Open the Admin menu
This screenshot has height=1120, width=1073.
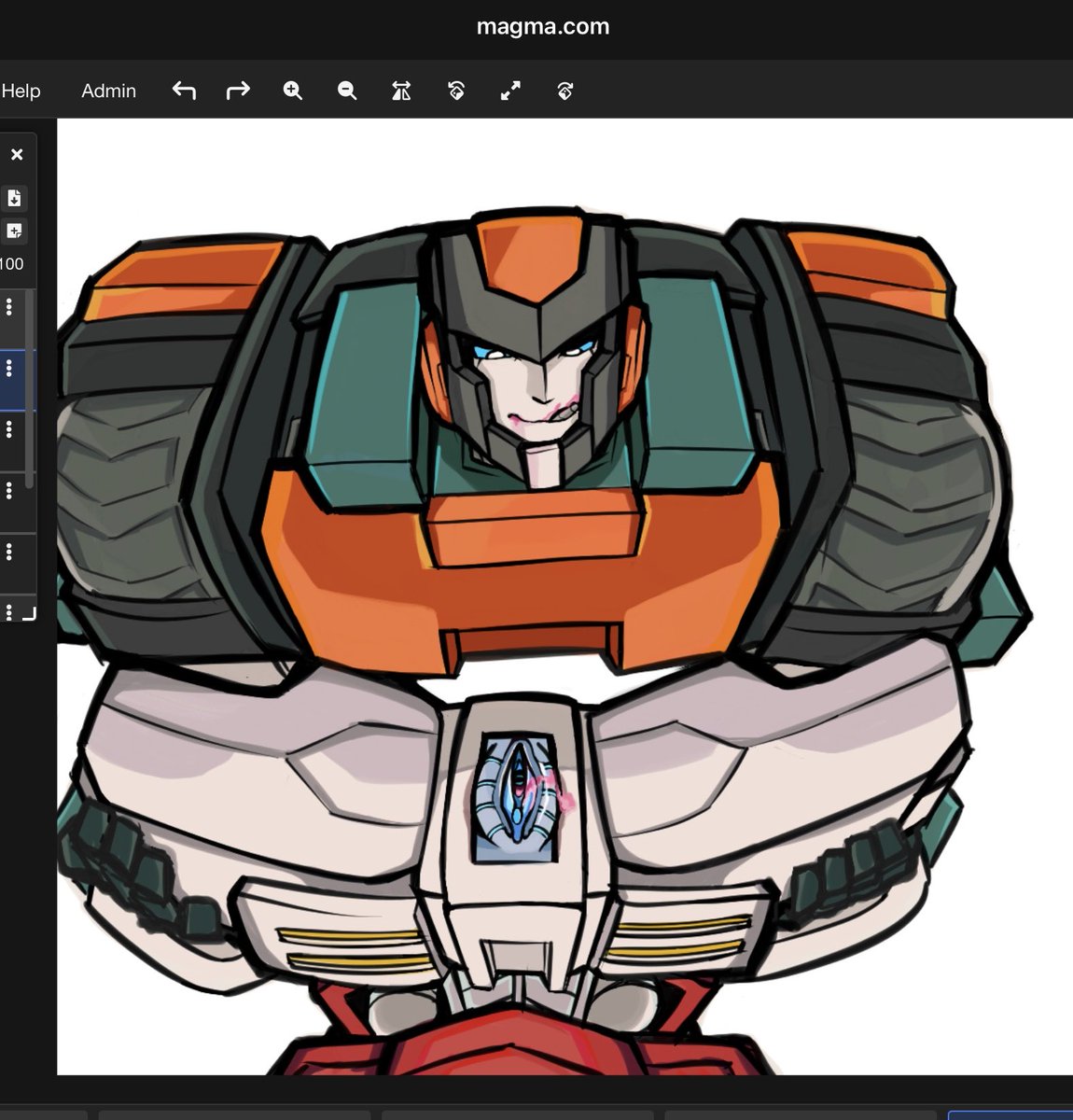point(108,91)
